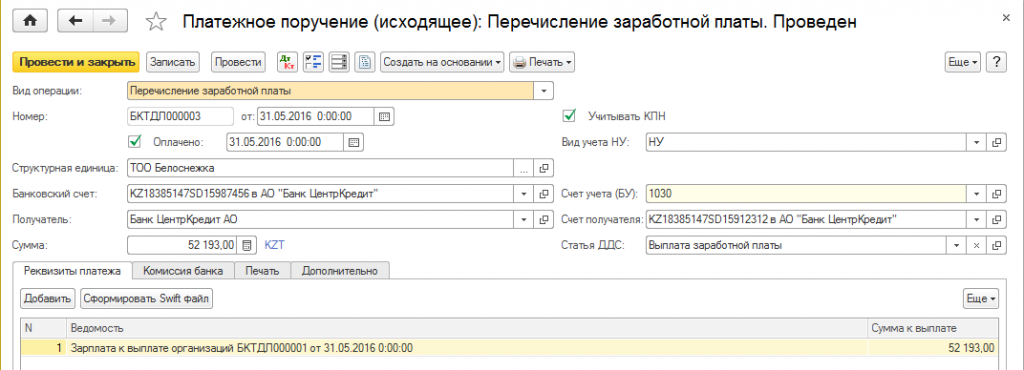Navigate forward with the right arrow

tap(111, 21)
